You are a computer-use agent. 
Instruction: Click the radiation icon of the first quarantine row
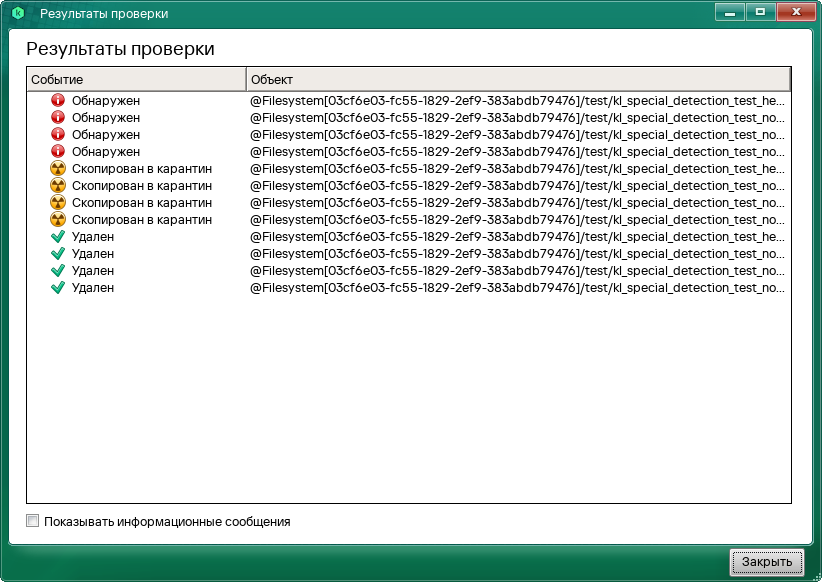click(x=57, y=168)
